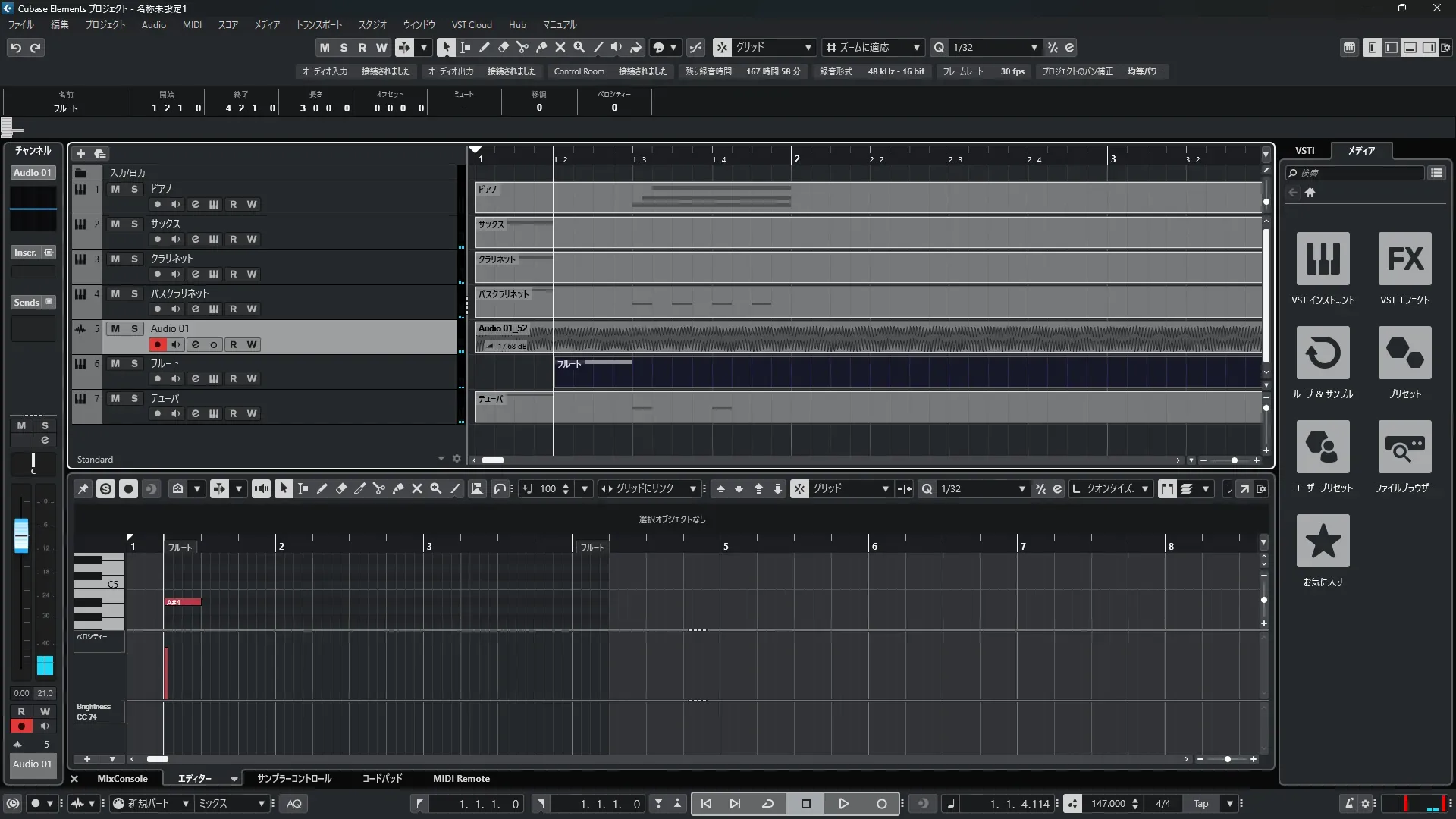This screenshot has height=819, width=1456.
Task: Select the Glue tool in top toolbar
Action: tap(541, 48)
